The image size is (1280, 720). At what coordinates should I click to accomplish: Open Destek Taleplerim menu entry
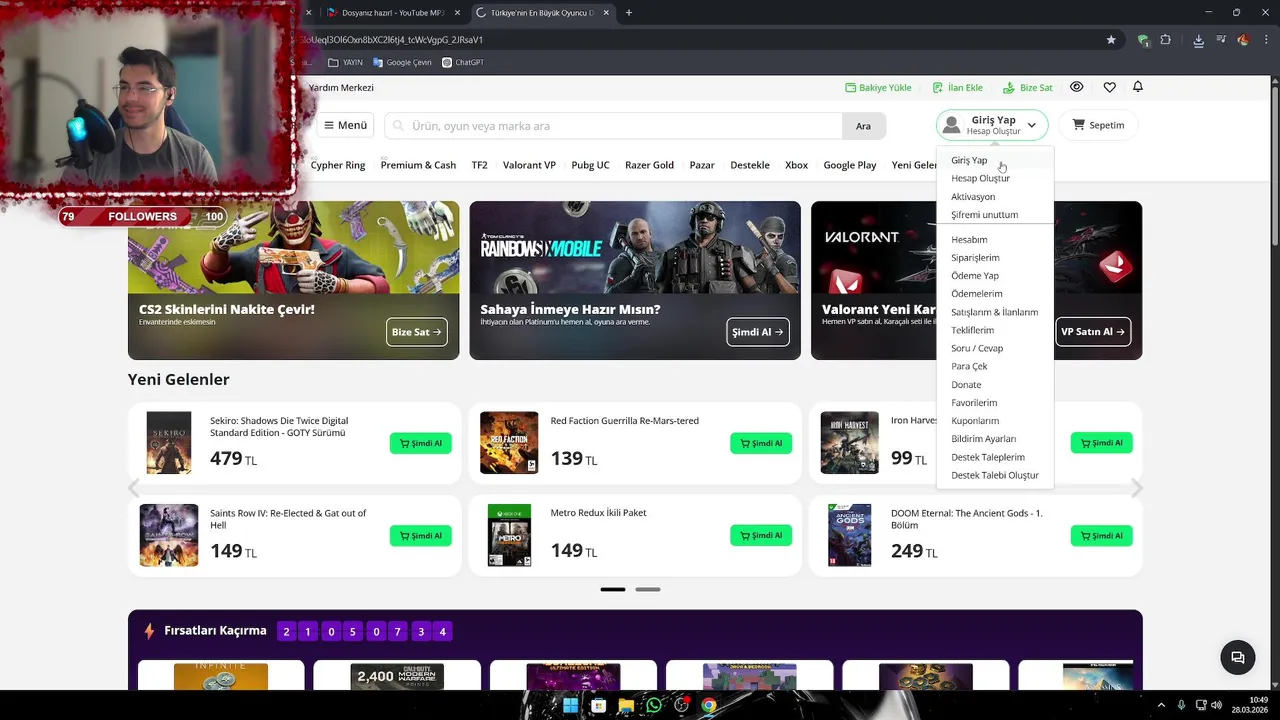[x=988, y=457]
